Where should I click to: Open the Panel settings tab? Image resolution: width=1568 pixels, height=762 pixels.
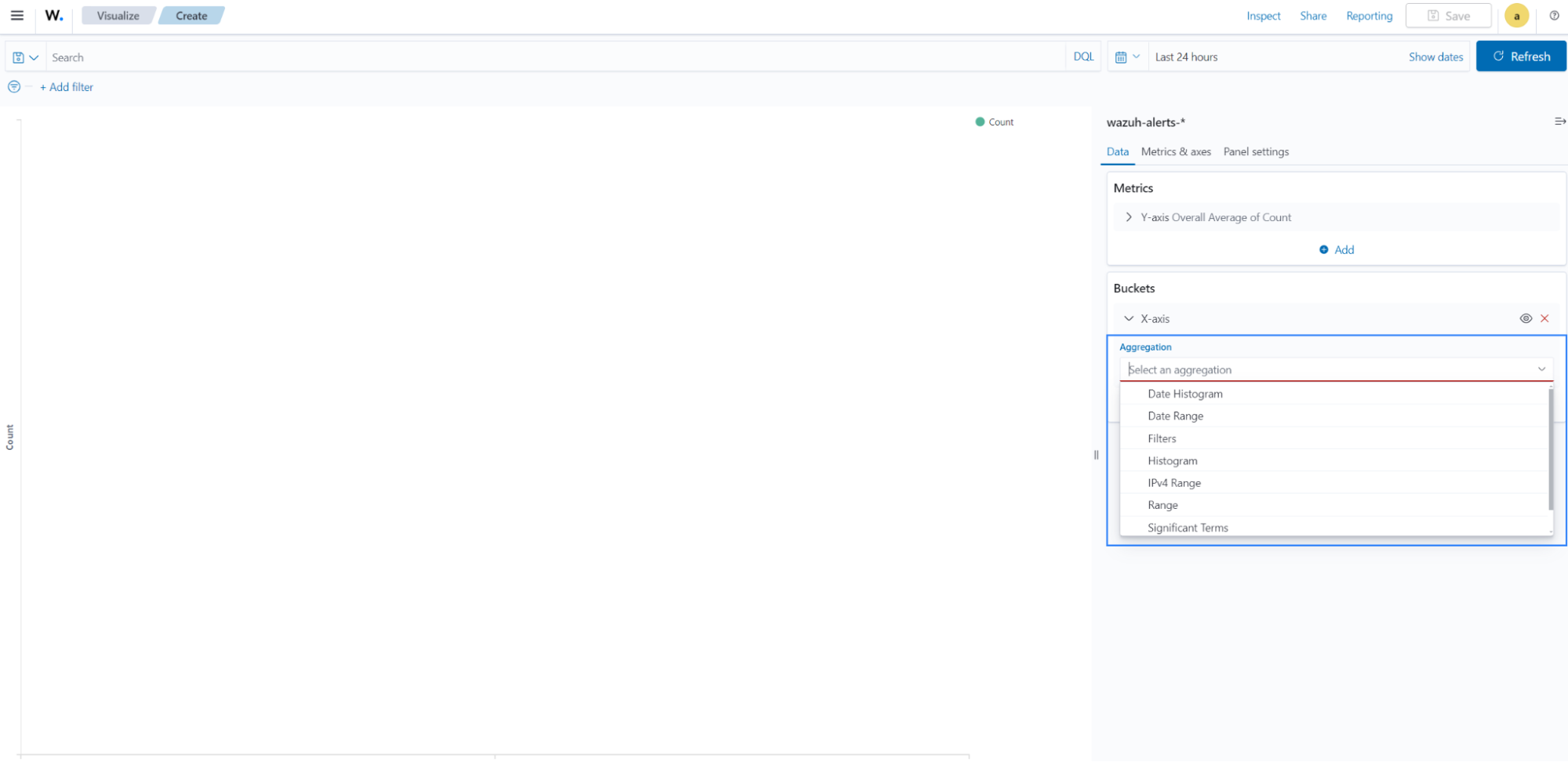point(1255,152)
